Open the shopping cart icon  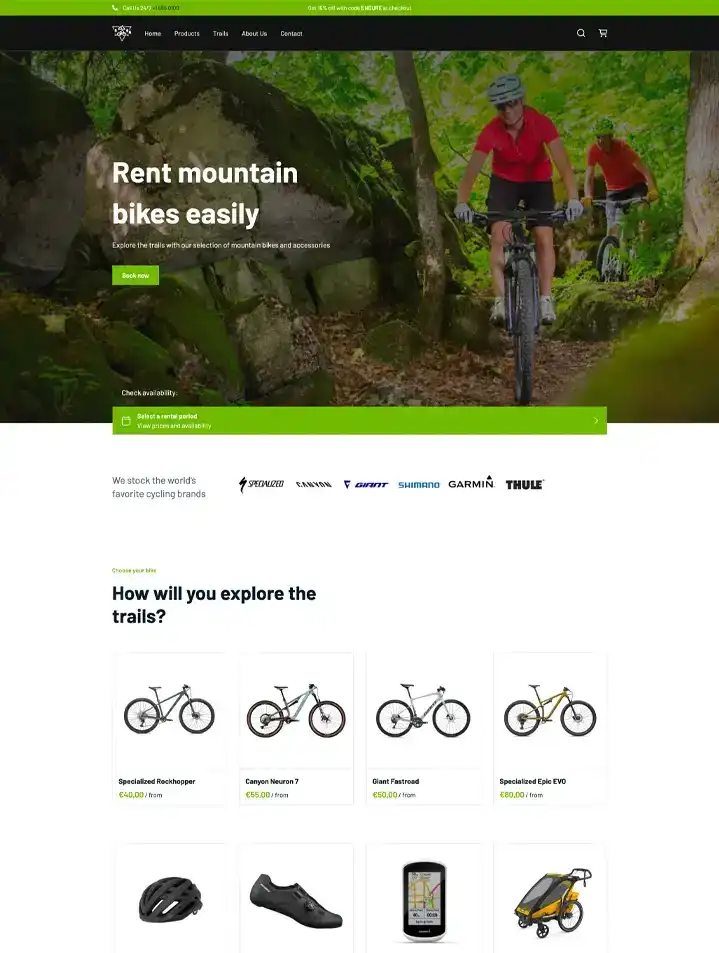tap(603, 33)
